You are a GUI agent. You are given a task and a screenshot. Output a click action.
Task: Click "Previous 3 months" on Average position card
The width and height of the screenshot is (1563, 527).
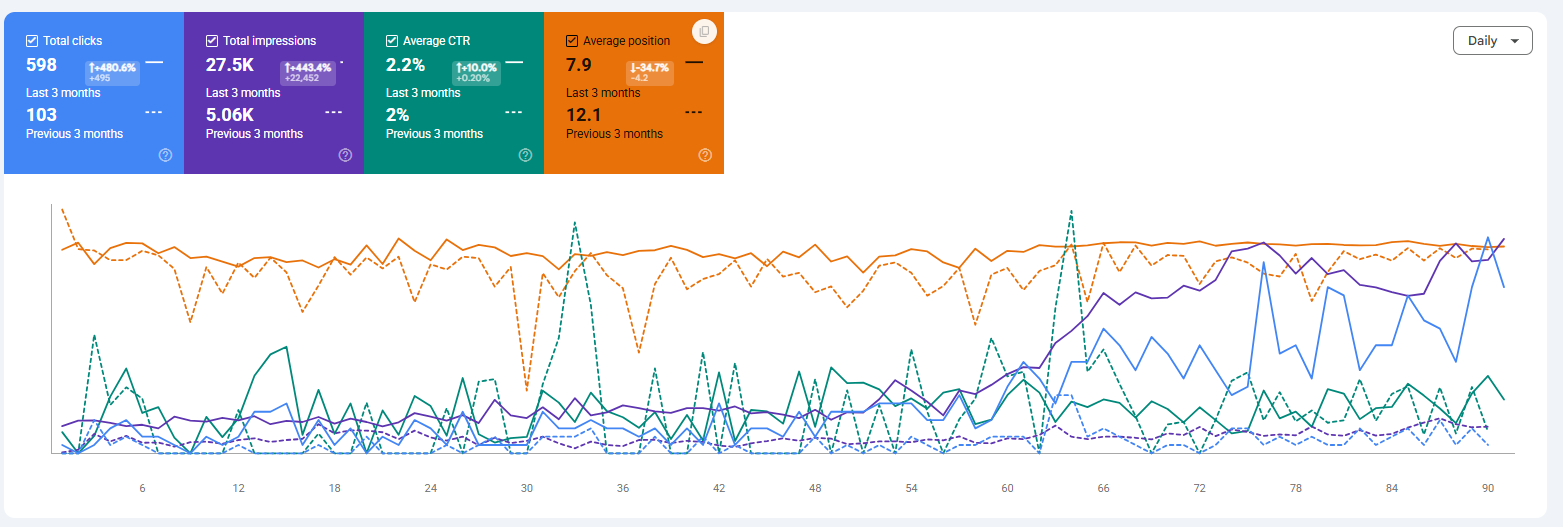tap(614, 134)
